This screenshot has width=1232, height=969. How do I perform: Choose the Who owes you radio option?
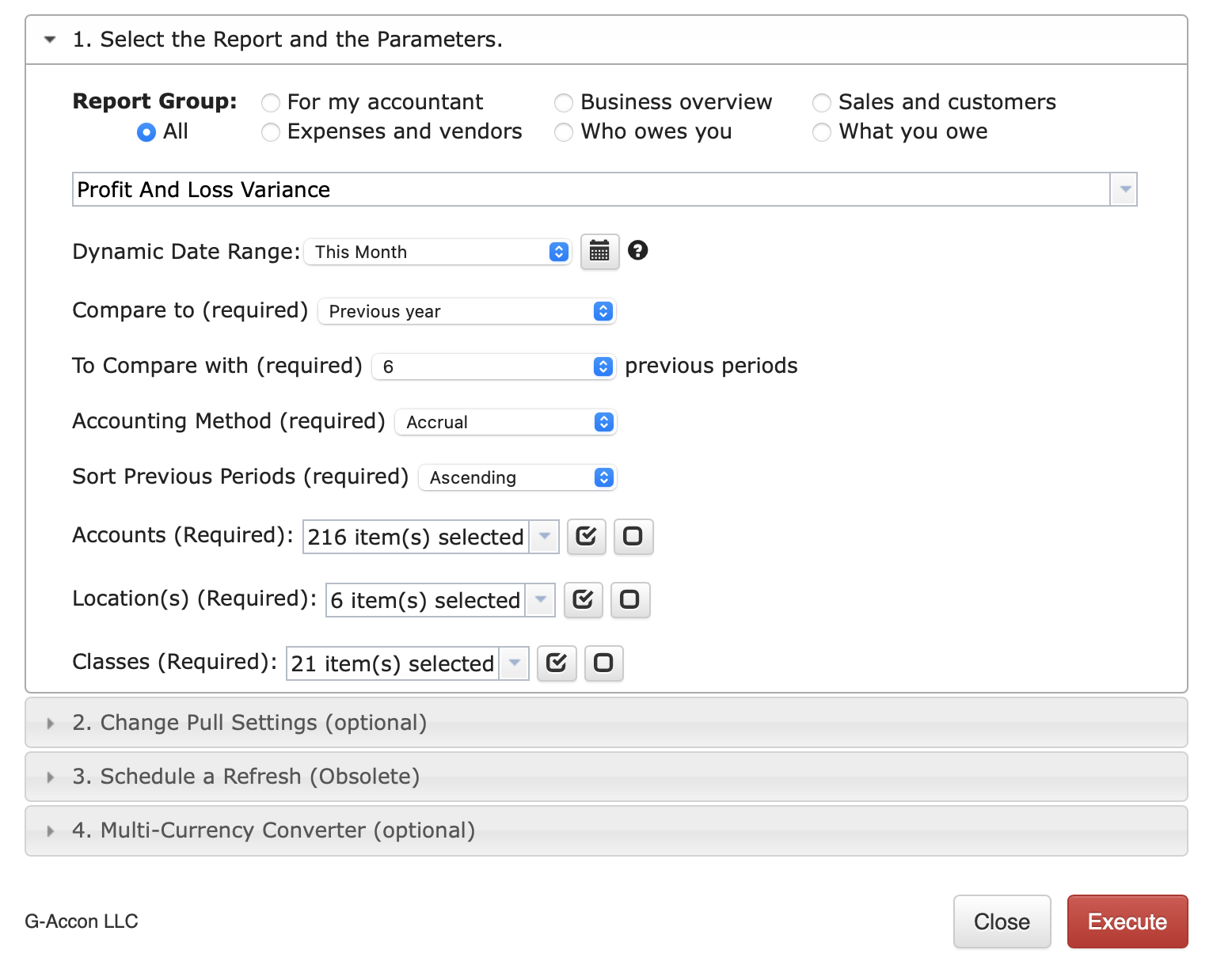(x=564, y=132)
